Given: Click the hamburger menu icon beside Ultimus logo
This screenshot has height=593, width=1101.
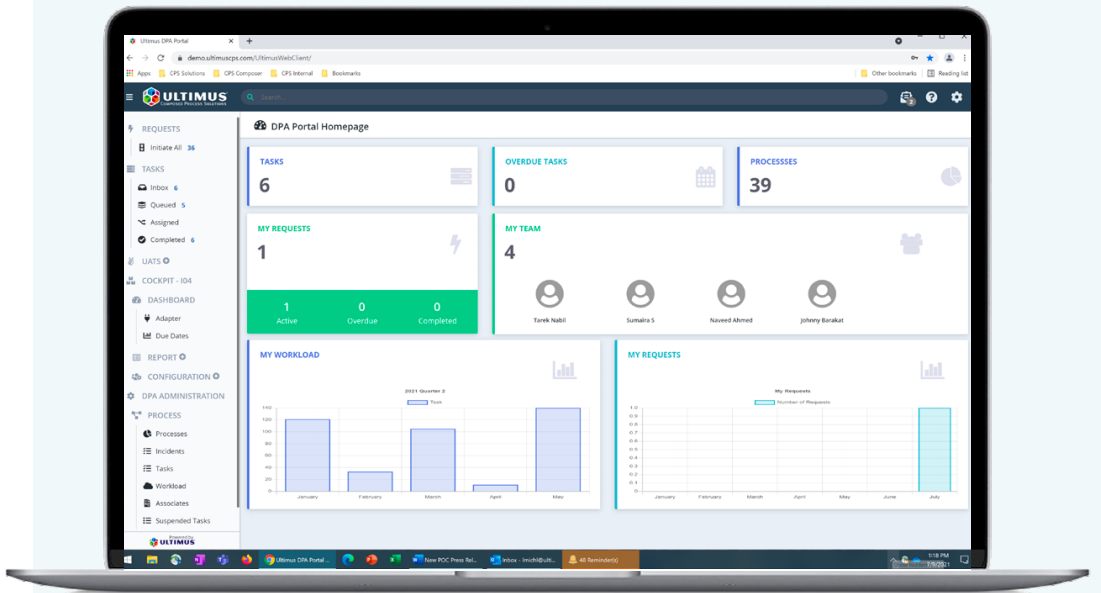Looking at the screenshot, I should (129, 97).
